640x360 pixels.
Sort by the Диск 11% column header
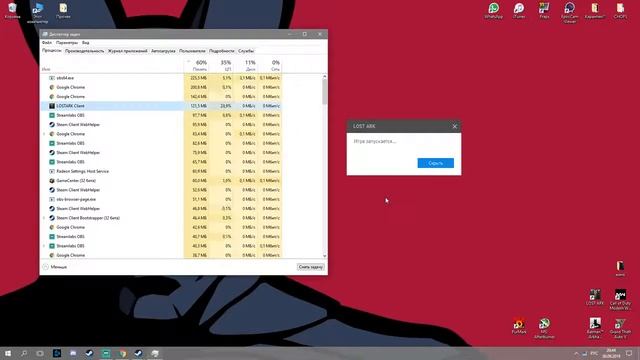[x=245, y=65]
